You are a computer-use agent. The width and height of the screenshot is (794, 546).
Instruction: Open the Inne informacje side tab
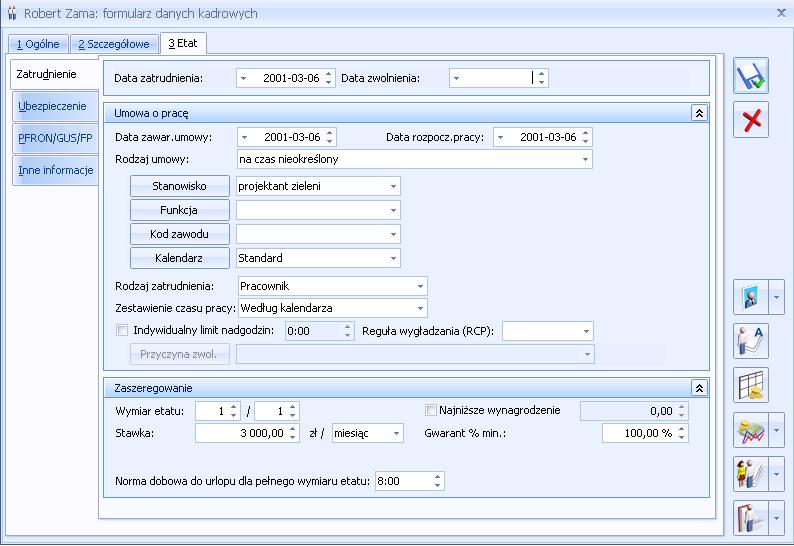click(x=55, y=170)
